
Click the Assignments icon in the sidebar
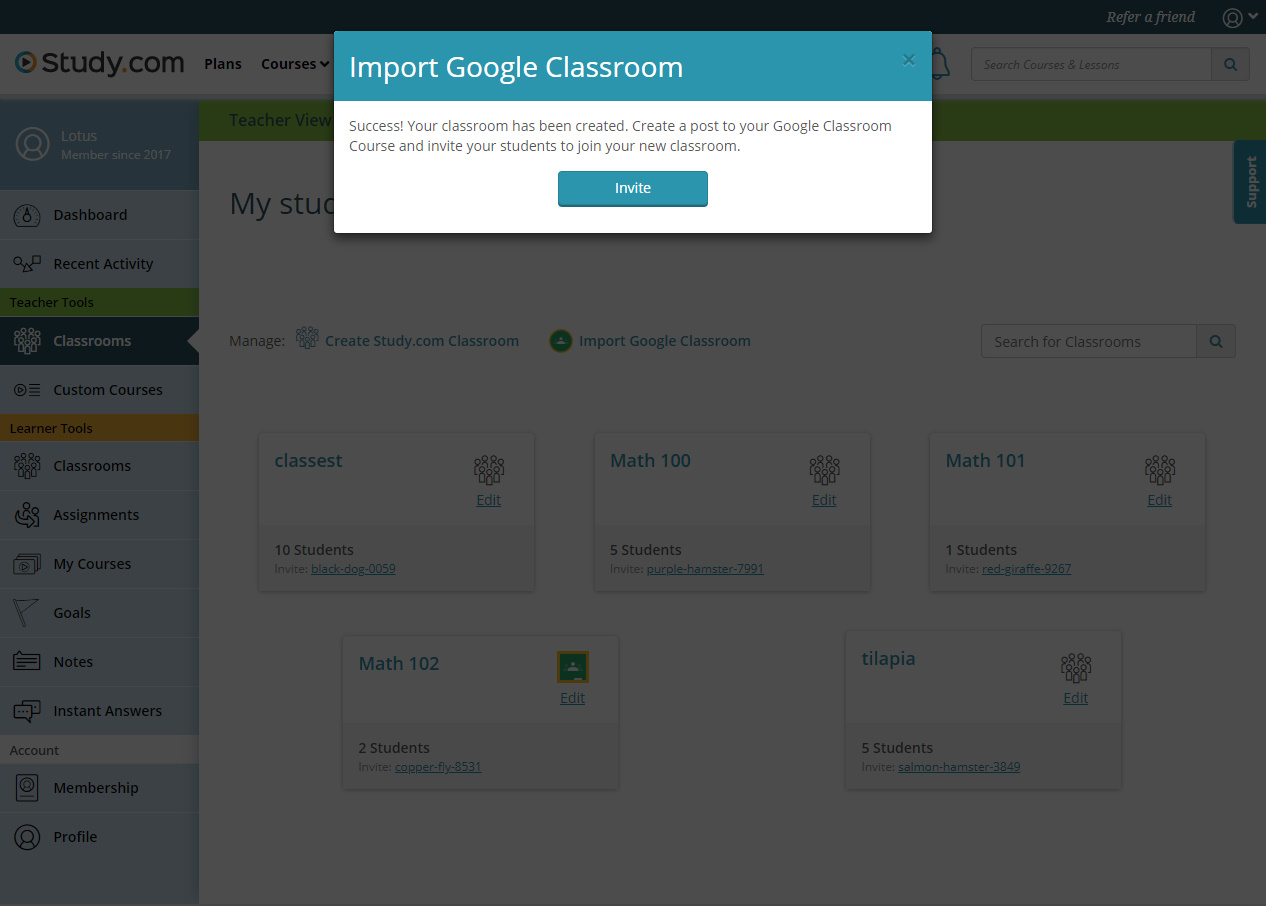[27, 515]
